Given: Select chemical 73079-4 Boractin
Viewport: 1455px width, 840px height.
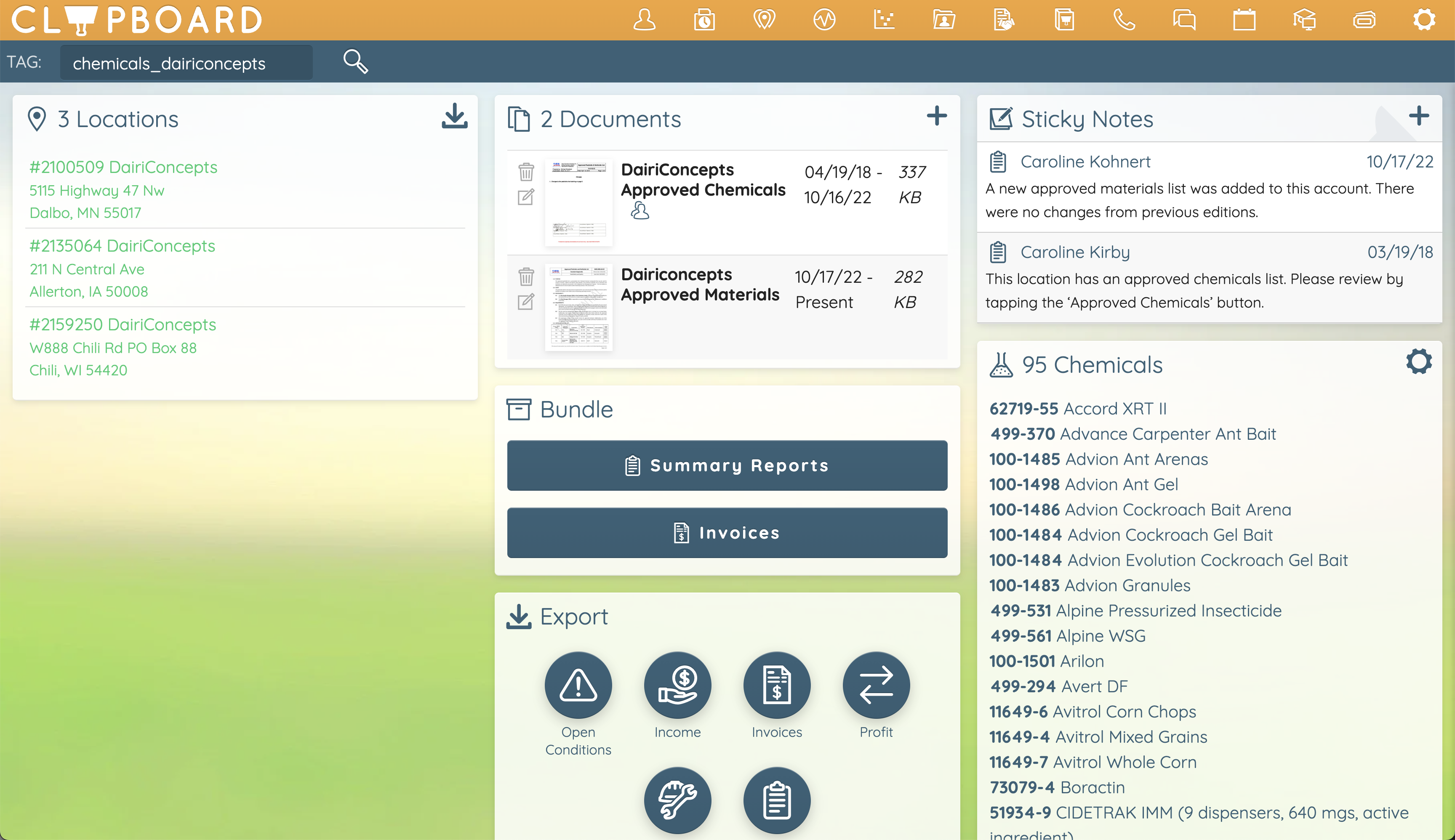Looking at the screenshot, I should pos(1057,787).
